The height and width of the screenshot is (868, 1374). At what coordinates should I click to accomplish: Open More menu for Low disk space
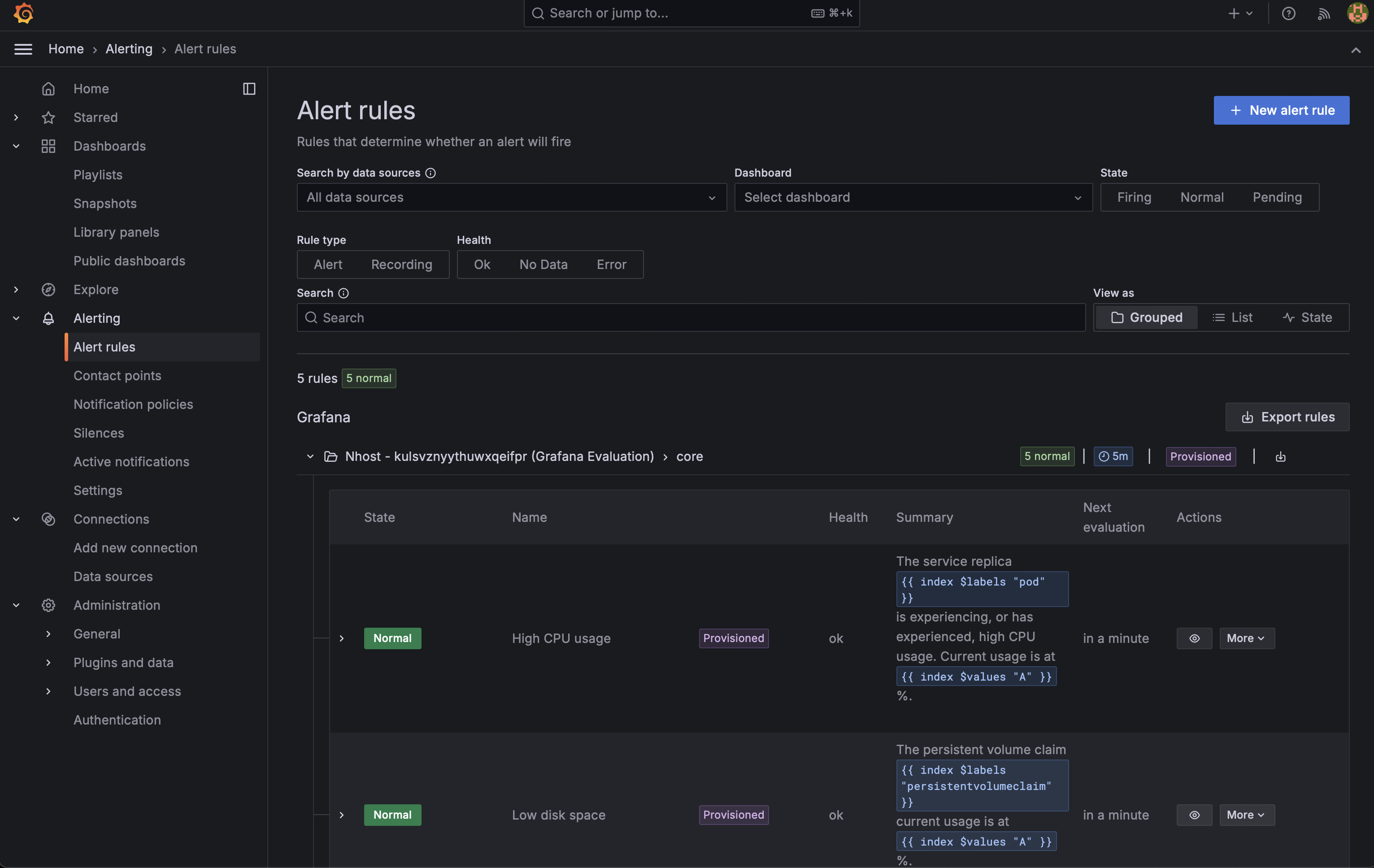[1246, 815]
